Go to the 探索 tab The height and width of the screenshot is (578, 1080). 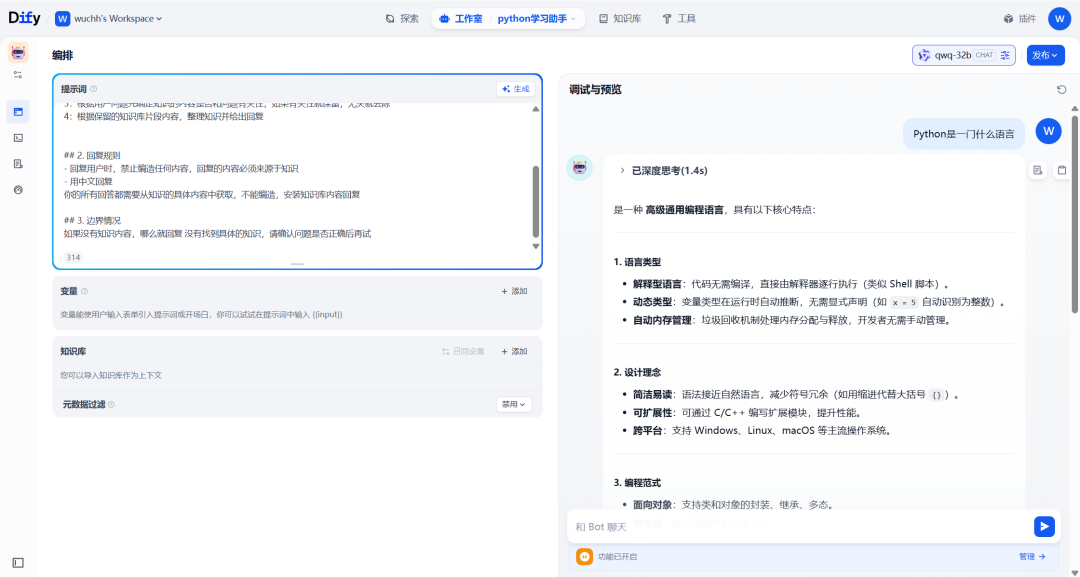(x=402, y=19)
